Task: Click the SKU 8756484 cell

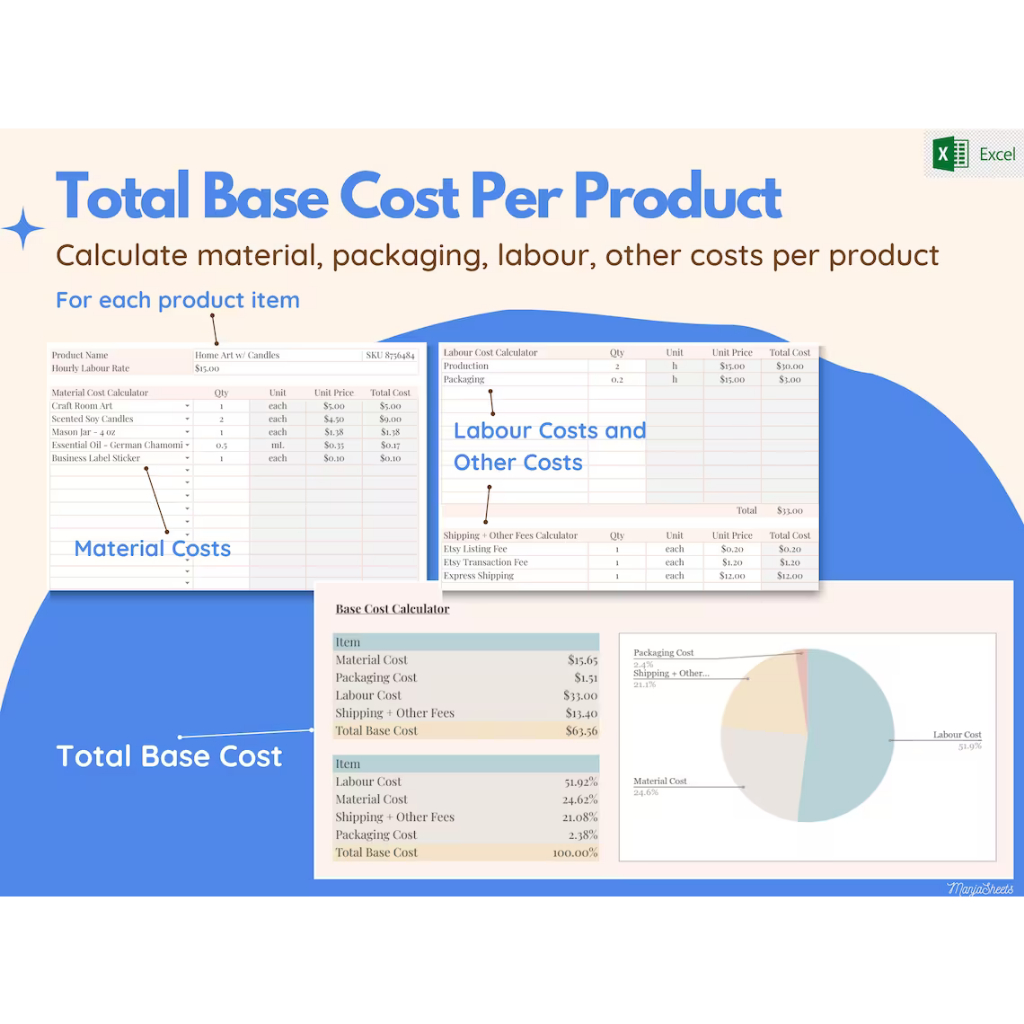Action: click(x=389, y=355)
